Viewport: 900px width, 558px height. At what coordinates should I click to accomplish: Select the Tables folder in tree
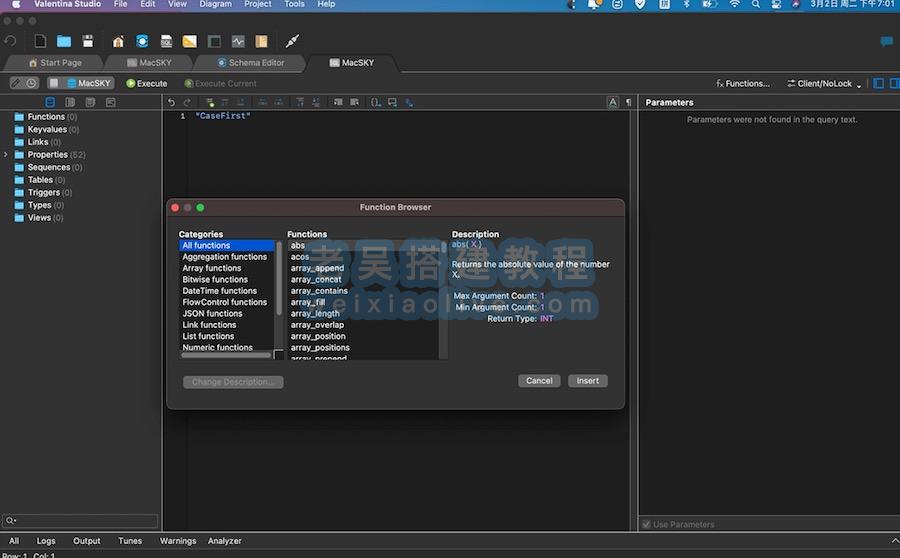click(40, 180)
